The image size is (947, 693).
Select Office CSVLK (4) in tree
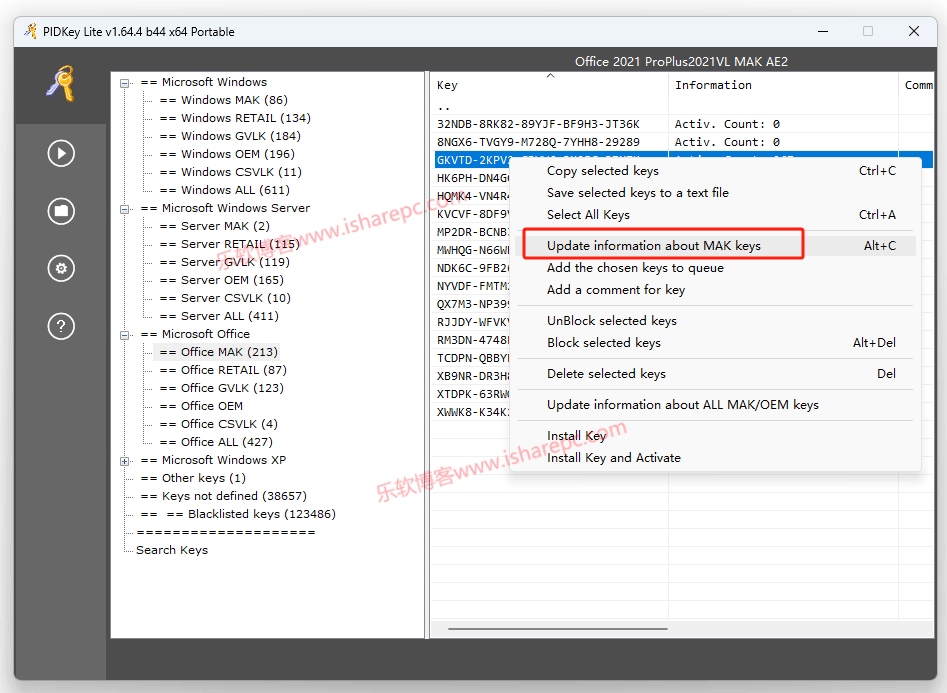(x=219, y=424)
